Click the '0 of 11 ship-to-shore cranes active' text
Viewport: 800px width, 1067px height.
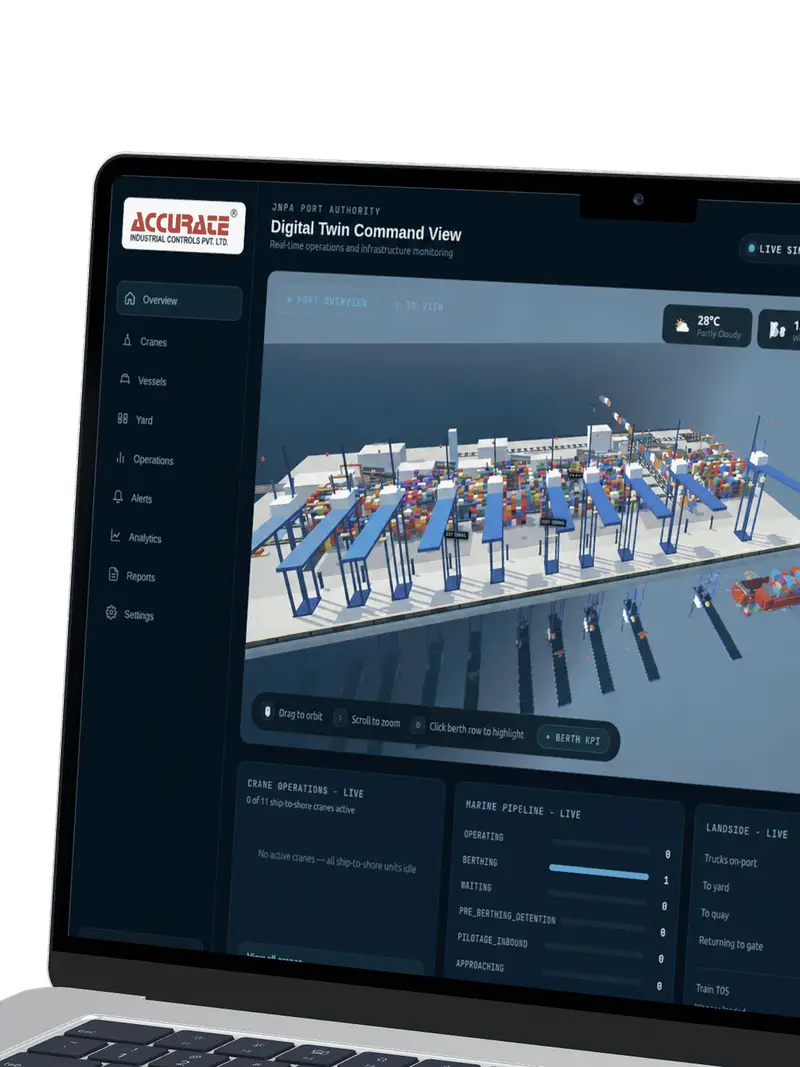301,805
